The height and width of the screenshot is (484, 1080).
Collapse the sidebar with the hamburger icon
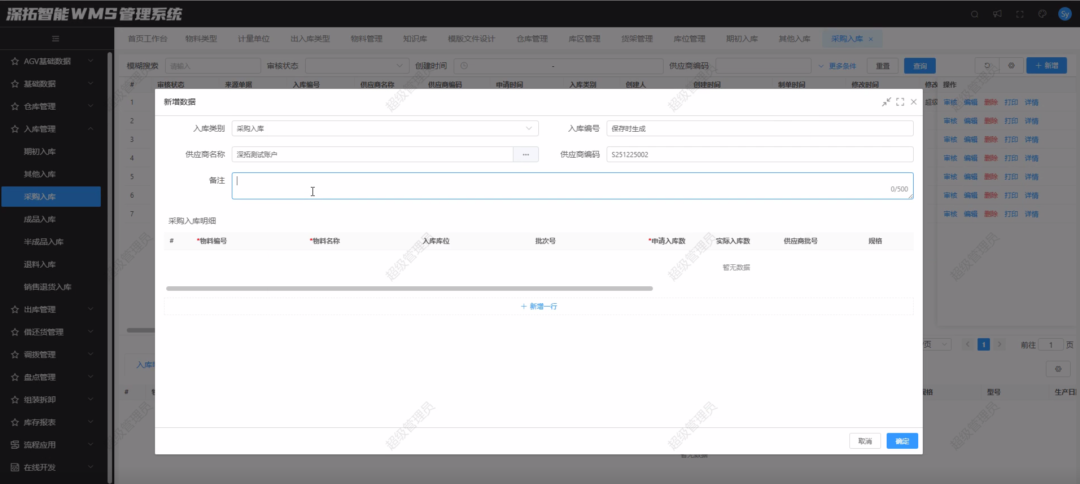56,39
